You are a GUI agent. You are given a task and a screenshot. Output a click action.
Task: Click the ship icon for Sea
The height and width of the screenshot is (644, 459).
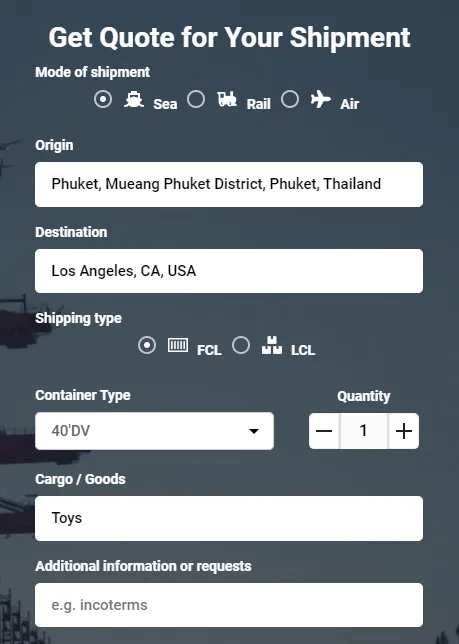point(134,99)
